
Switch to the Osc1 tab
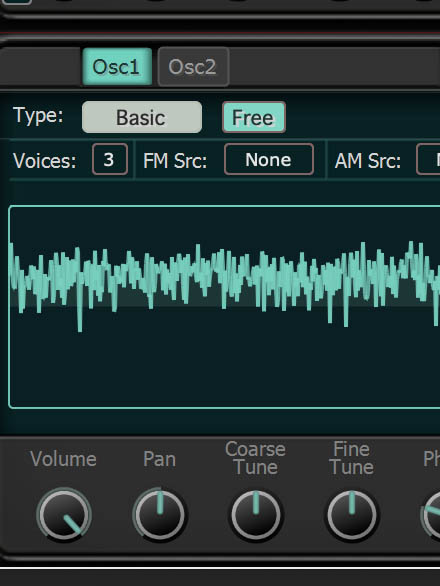[x=117, y=67]
